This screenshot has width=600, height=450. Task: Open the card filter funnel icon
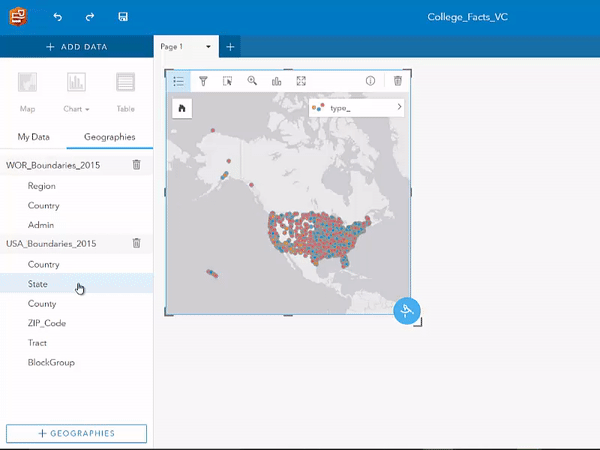203,81
